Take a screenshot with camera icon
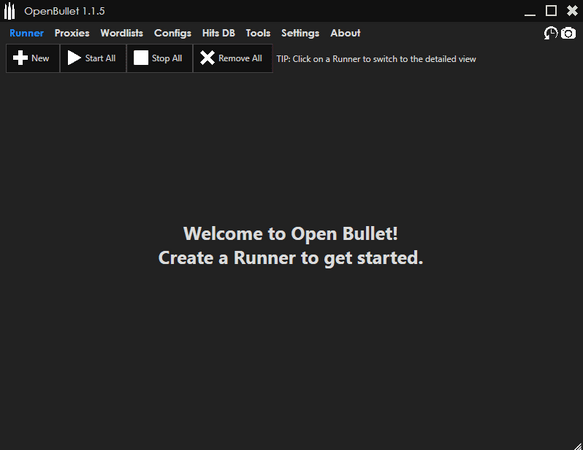The image size is (583, 450). (x=568, y=33)
